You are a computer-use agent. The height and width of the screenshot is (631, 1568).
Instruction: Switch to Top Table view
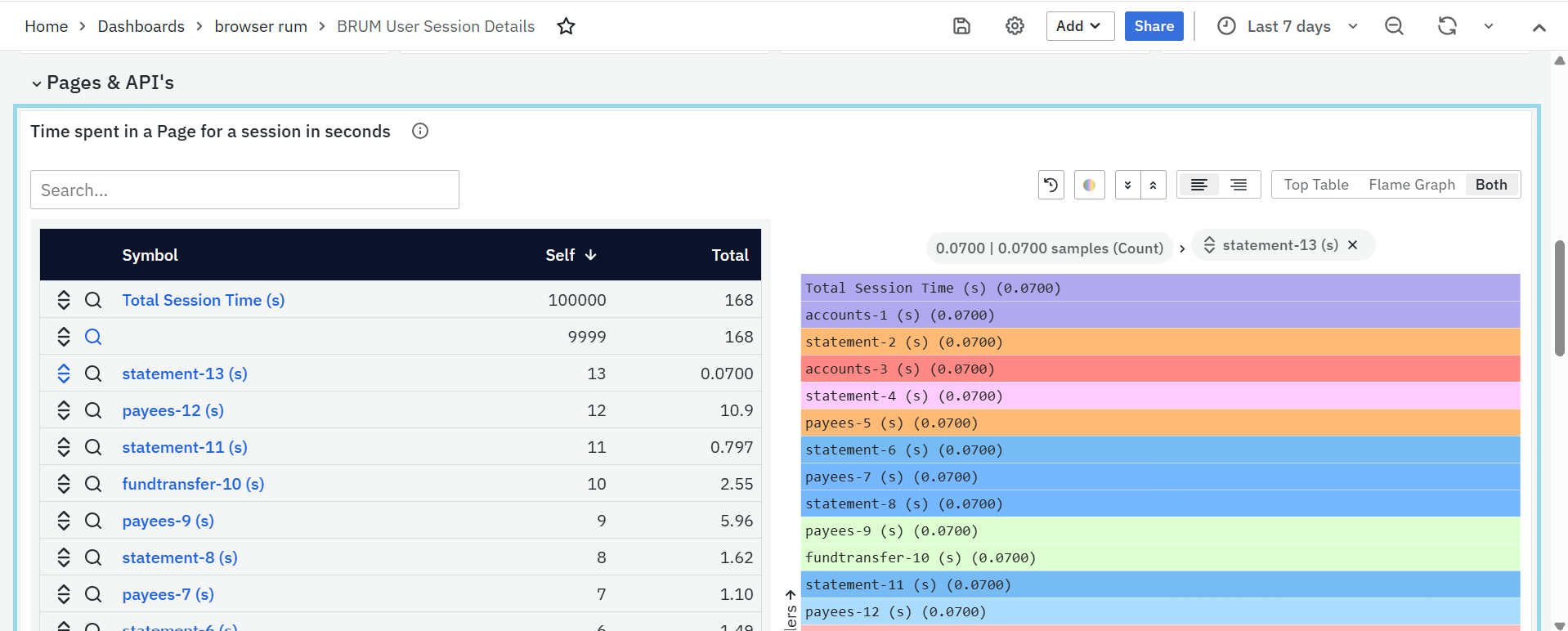[1315, 185]
